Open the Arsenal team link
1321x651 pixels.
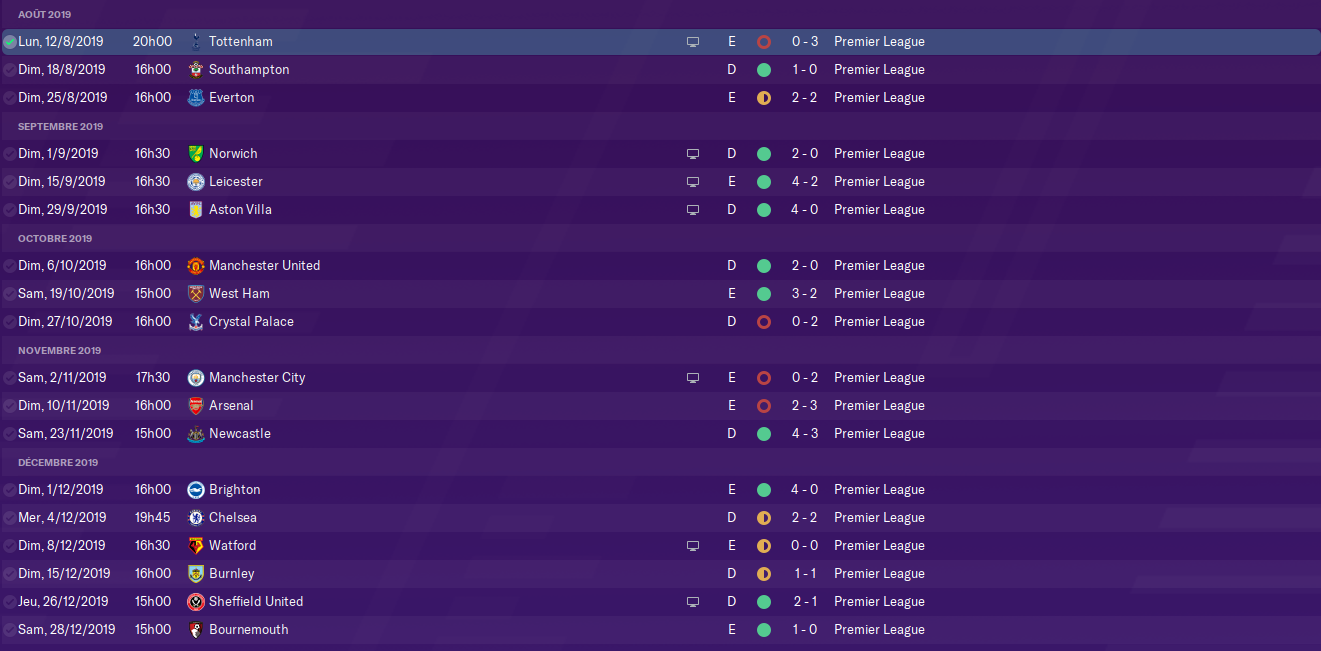click(x=231, y=406)
